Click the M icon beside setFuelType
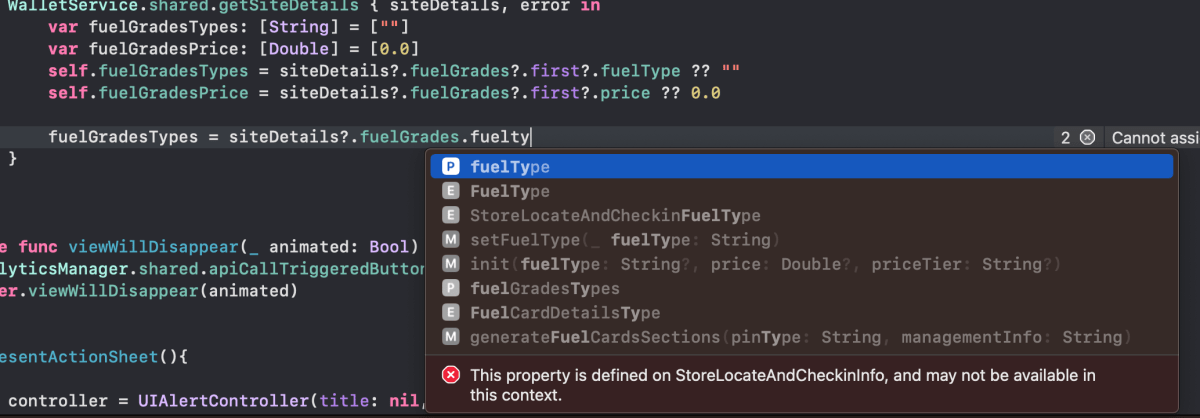 point(451,240)
